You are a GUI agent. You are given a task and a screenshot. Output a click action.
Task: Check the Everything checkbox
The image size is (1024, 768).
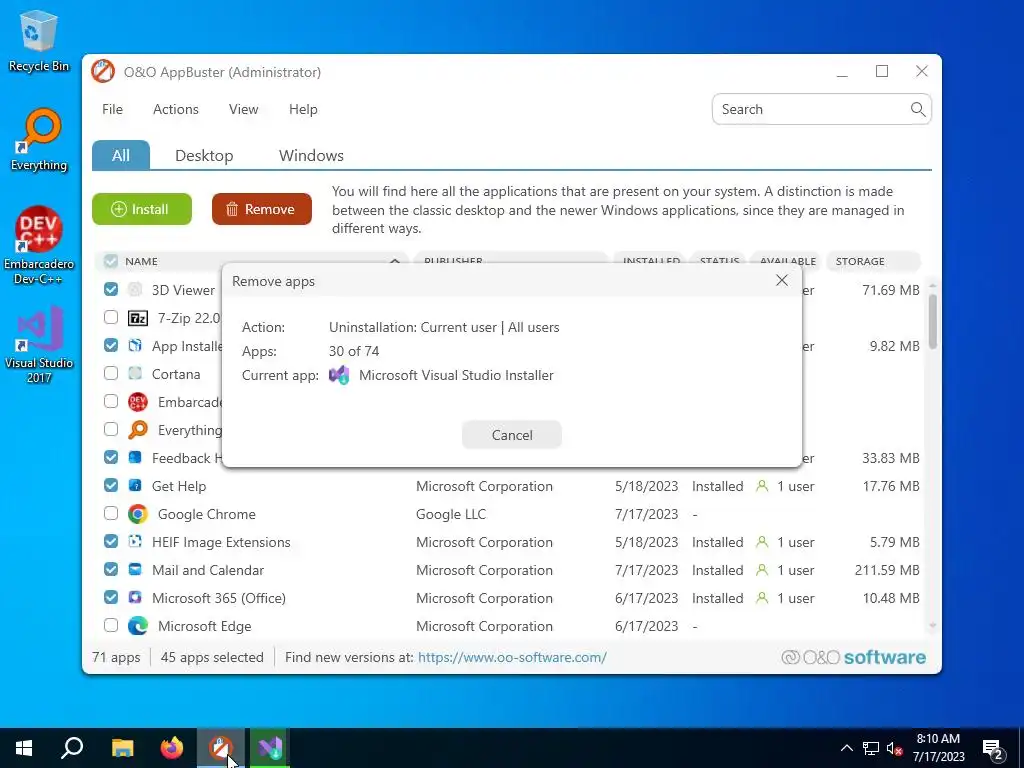click(x=111, y=429)
